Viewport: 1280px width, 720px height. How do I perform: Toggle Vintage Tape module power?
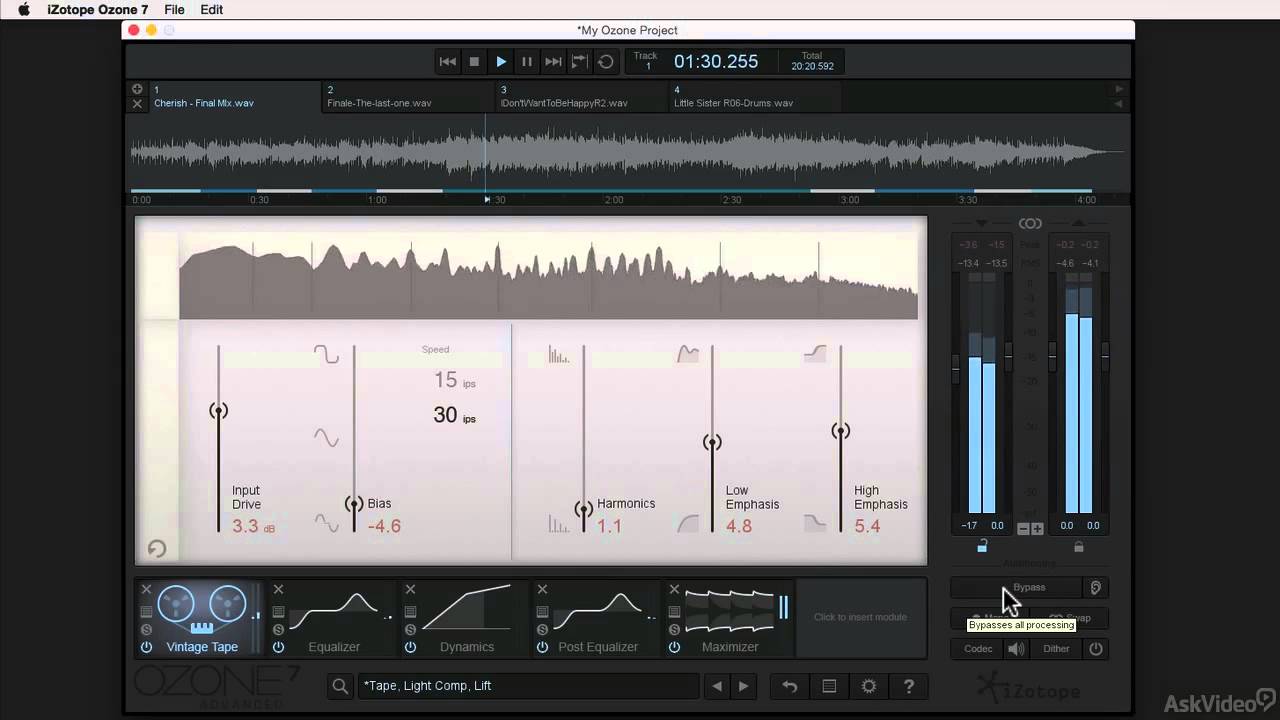[146, 647]
